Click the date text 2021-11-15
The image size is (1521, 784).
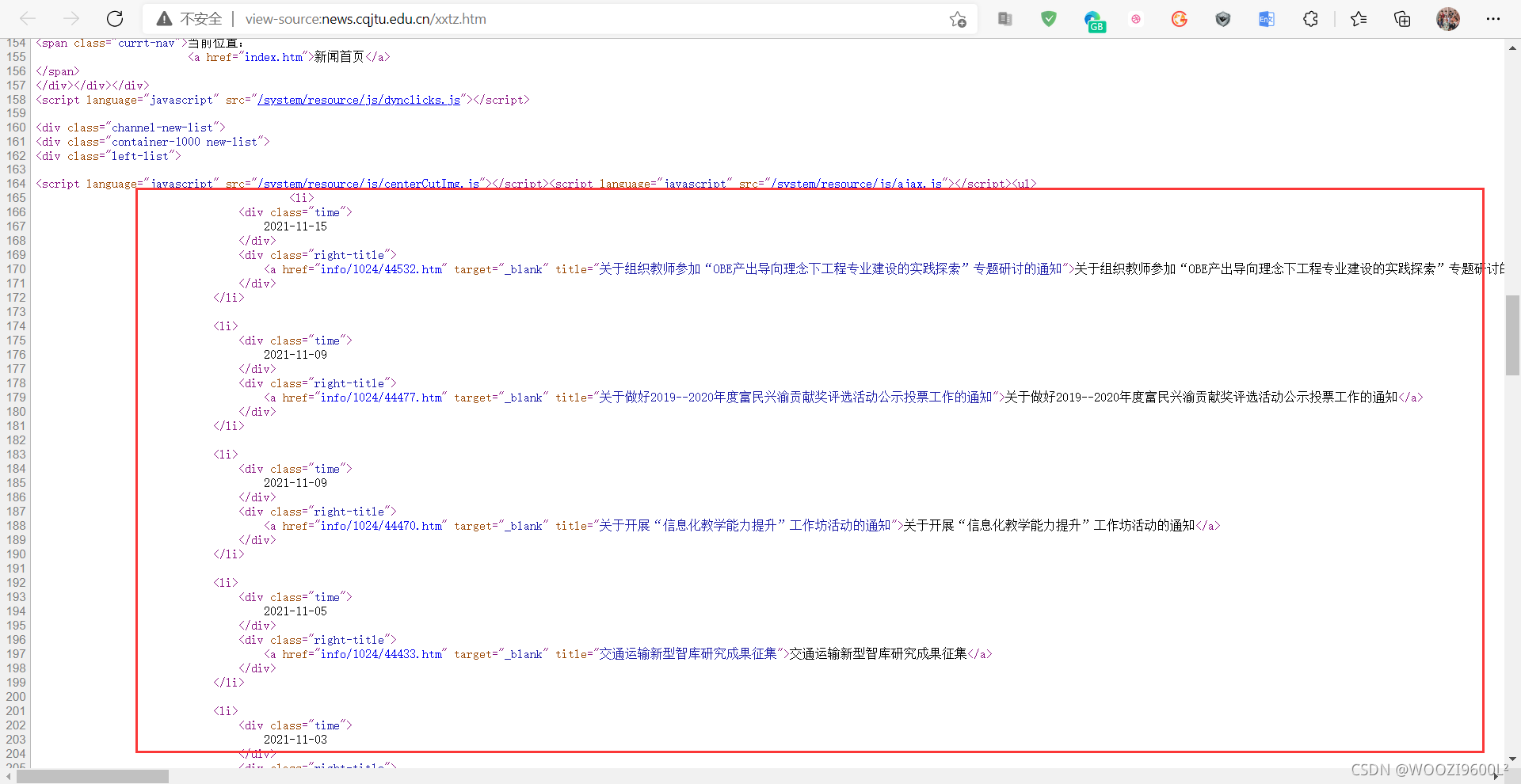pos(295,226)
